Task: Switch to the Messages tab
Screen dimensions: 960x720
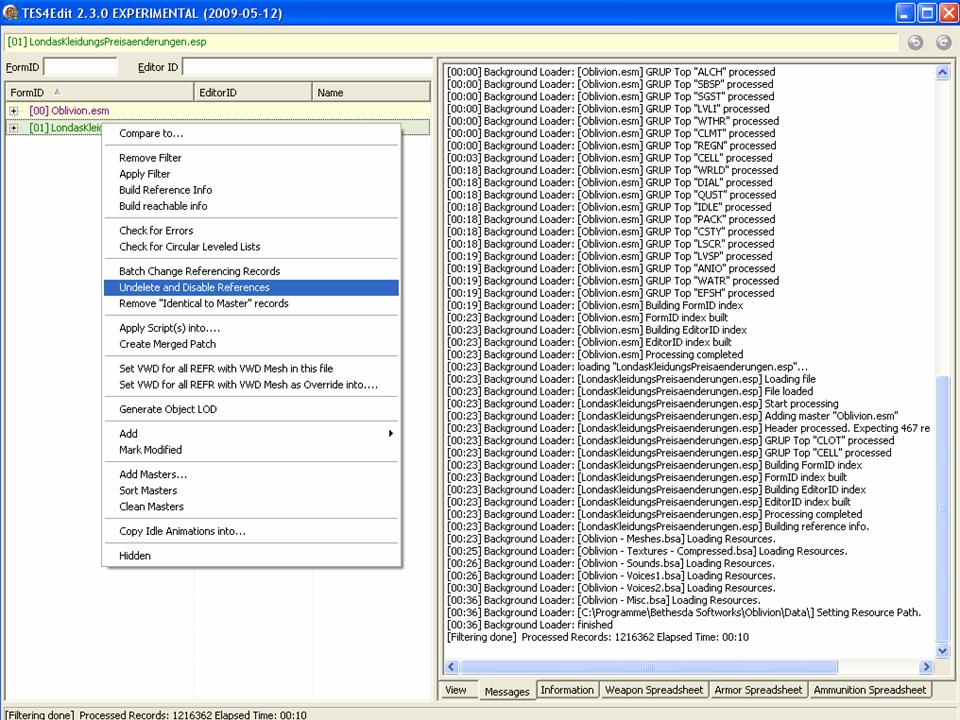Action: 506,691
